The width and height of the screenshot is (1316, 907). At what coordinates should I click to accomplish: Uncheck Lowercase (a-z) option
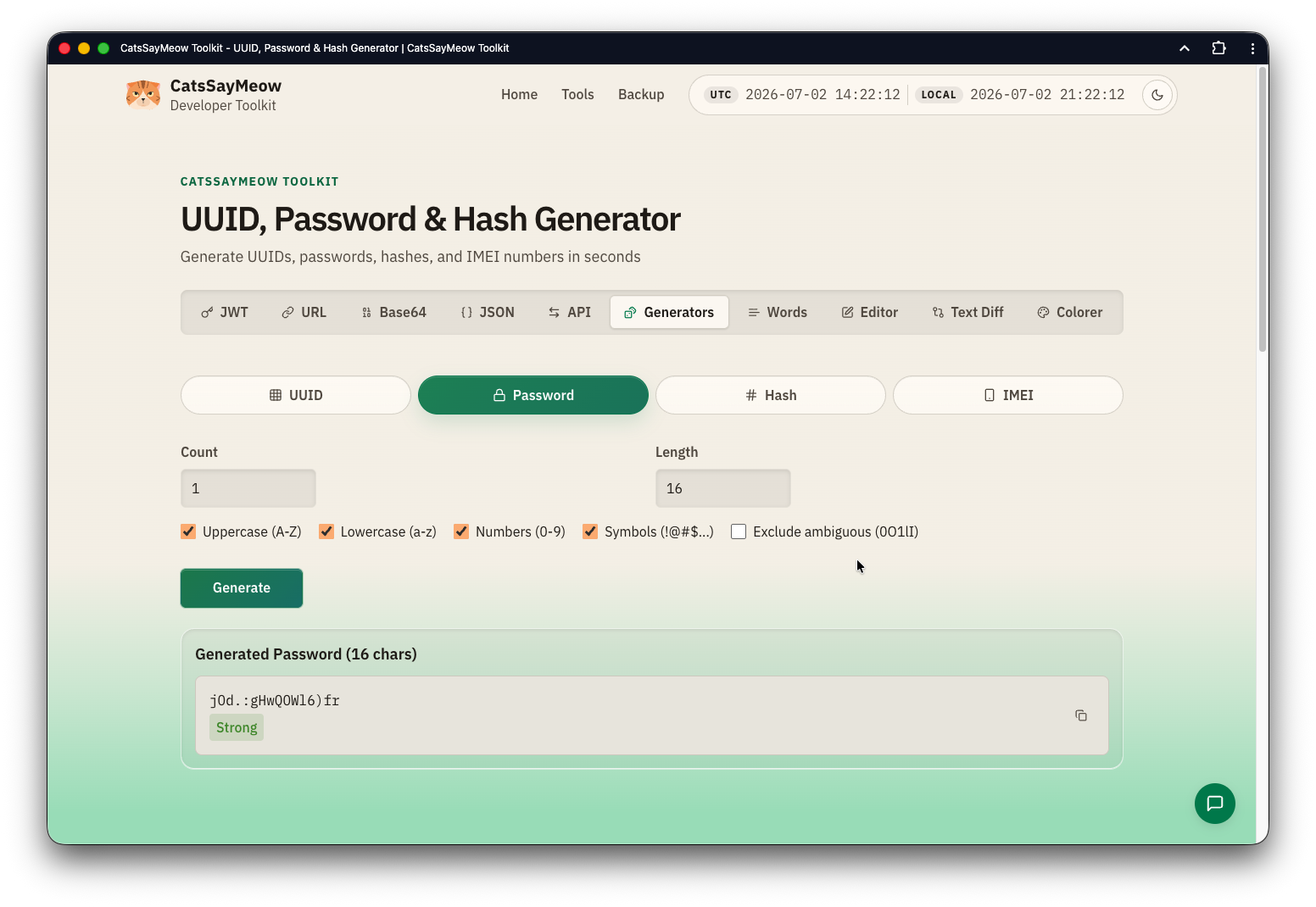326,531
